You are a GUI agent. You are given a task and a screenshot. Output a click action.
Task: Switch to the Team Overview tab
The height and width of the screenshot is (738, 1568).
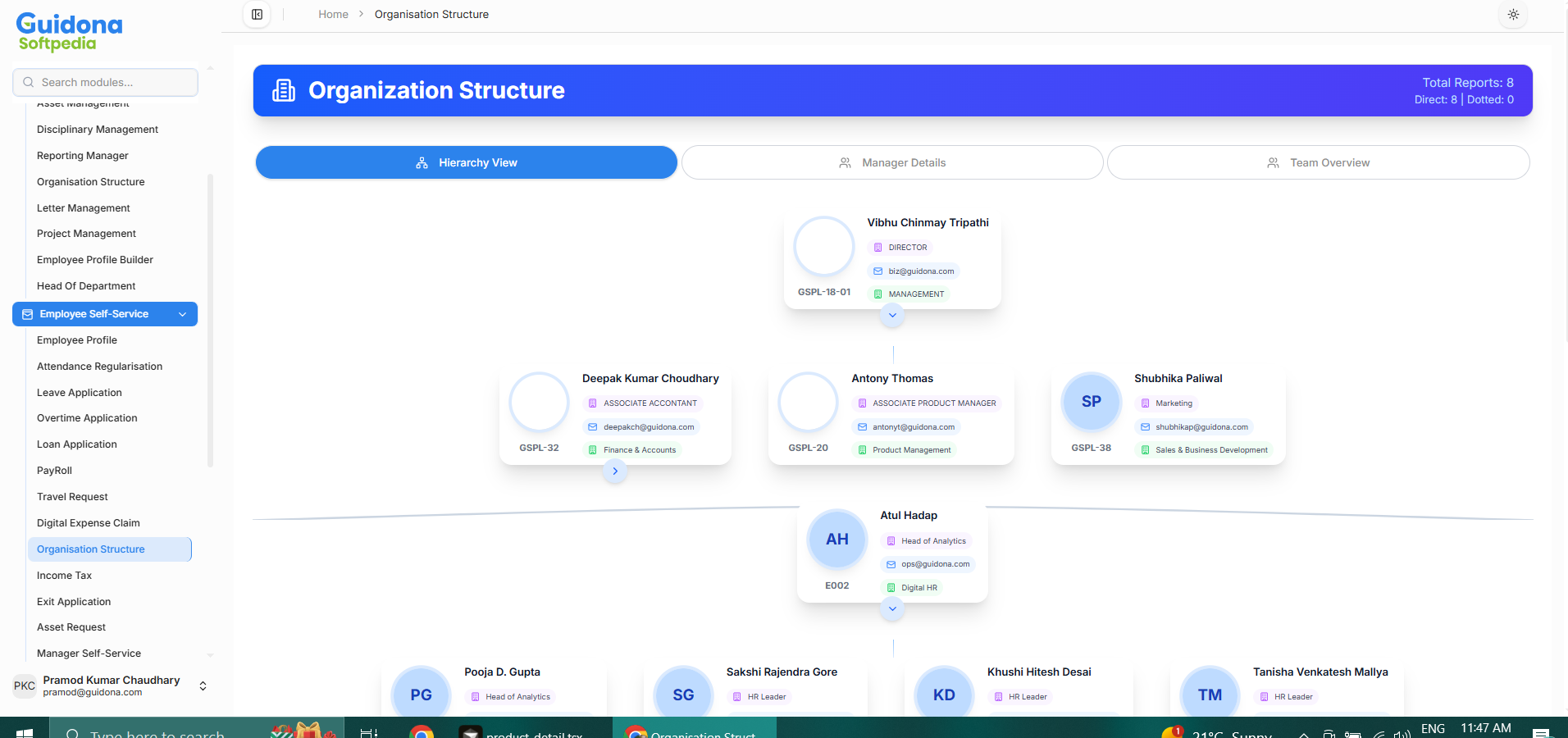[1318, 162]
